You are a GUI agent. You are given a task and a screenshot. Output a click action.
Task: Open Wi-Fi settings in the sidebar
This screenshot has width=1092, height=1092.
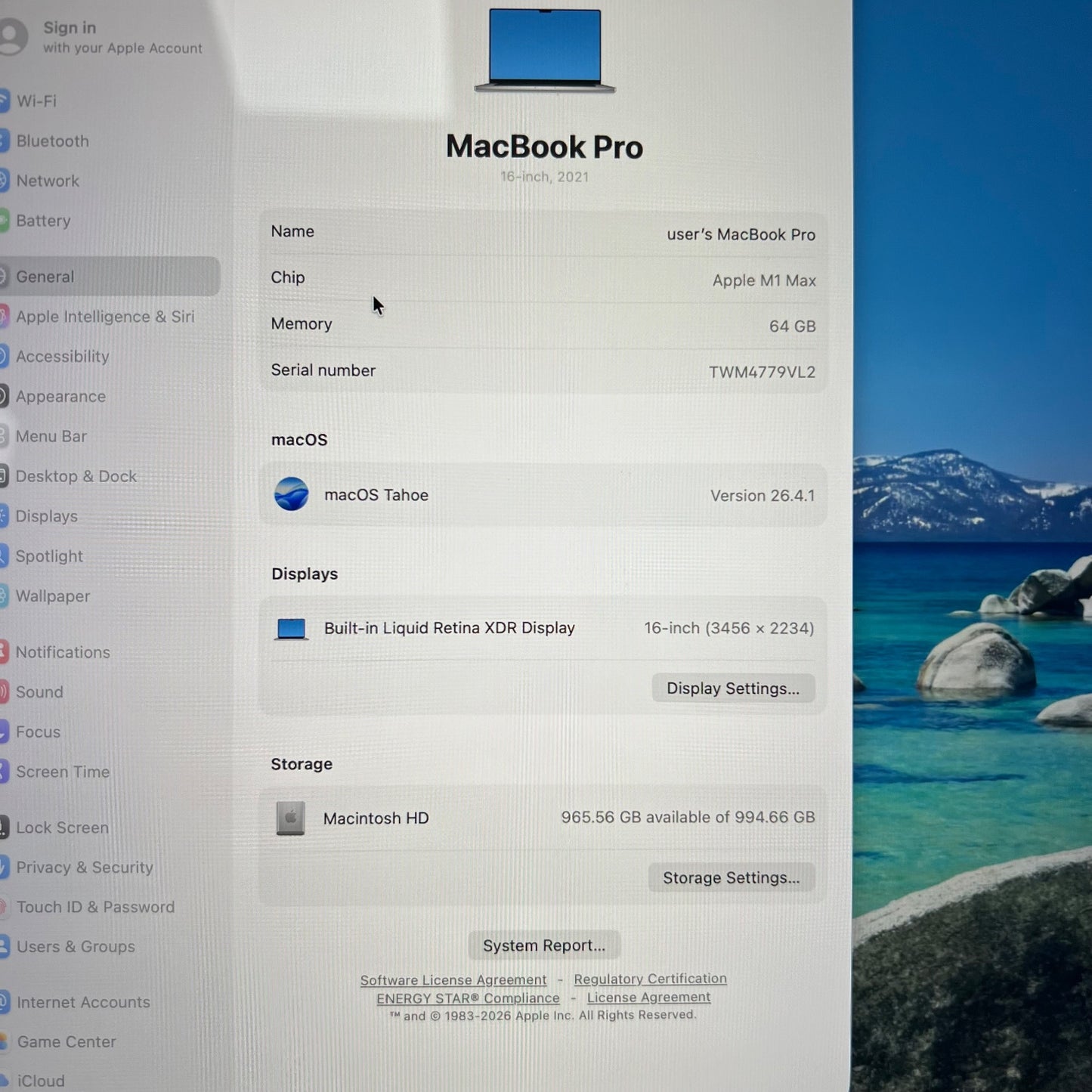(x=36, y=101)
